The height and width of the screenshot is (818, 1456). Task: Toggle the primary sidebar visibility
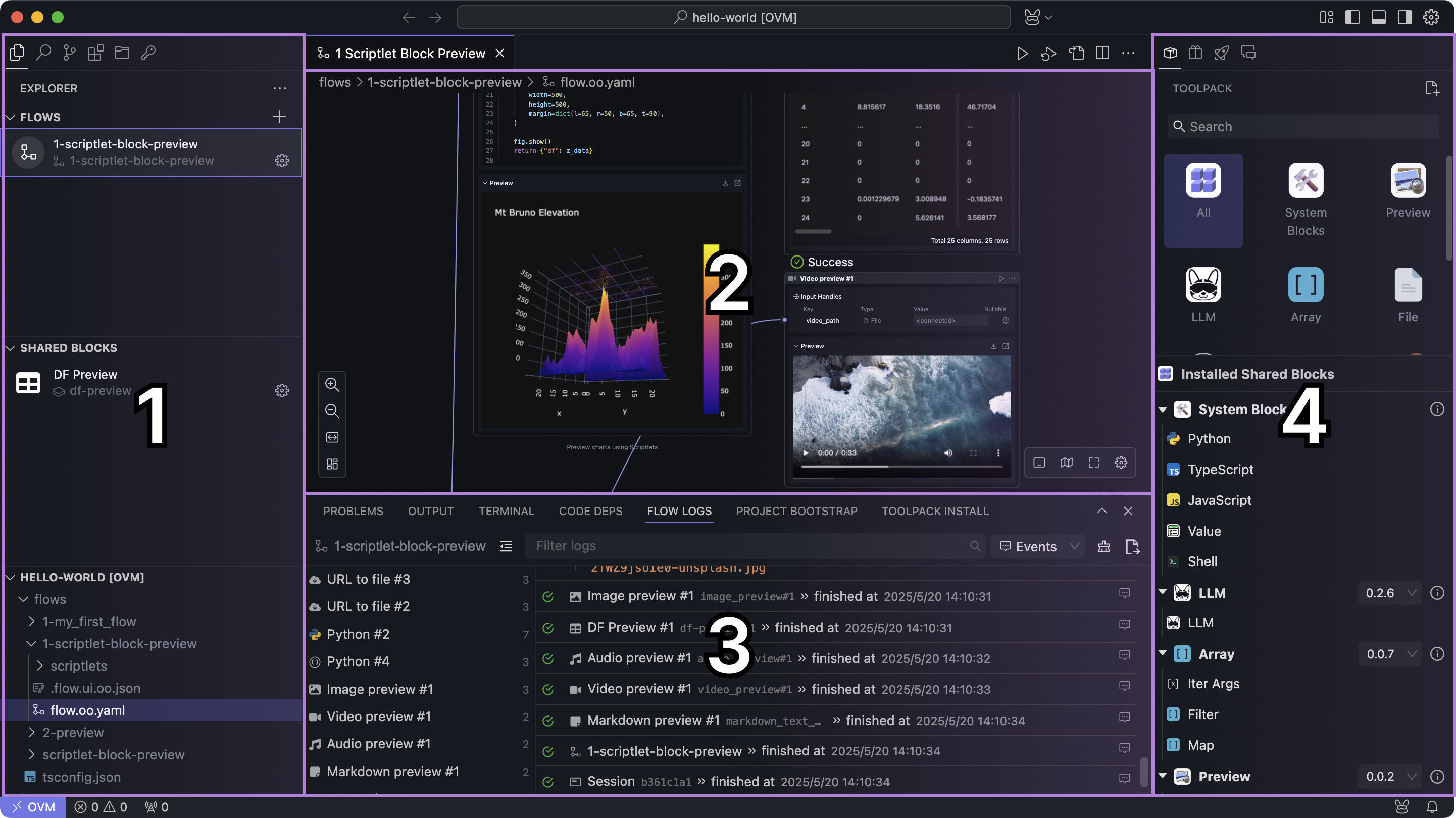(1352, 17)
